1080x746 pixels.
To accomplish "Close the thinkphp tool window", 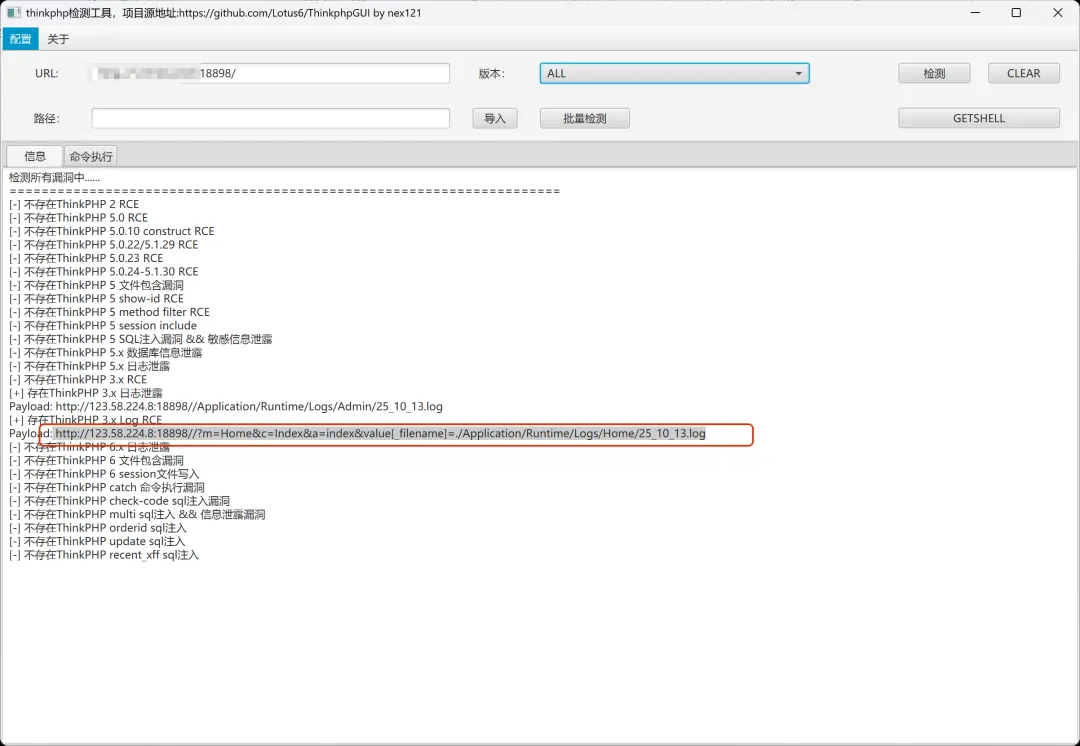I will pyautogui.click(x=1058, y=12).
